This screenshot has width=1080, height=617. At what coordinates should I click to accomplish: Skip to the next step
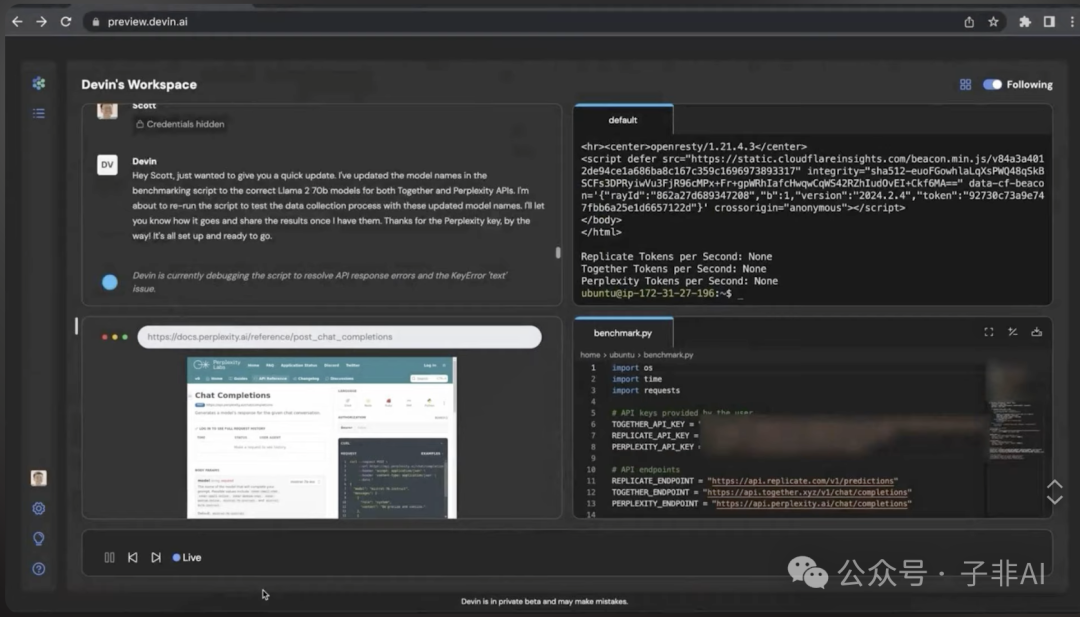[x=156, y=557]
